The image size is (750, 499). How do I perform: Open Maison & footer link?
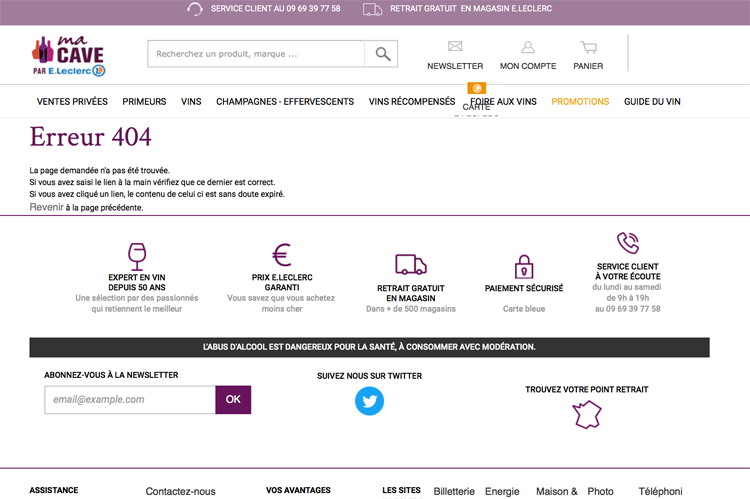[x=557, y=491]
